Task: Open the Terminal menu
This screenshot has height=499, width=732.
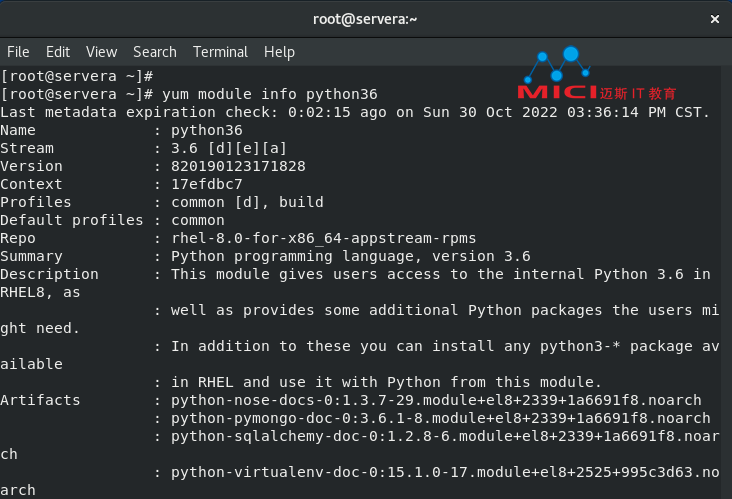Action: point(220,52)
